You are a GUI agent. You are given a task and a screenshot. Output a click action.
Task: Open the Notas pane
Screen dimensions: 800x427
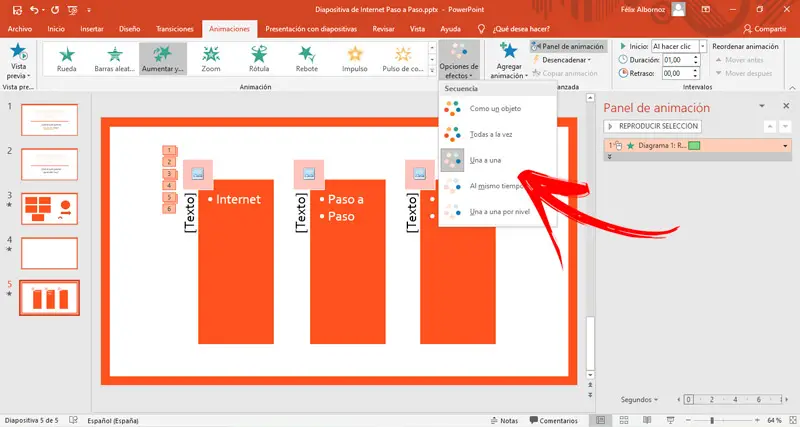pos(504,421)
